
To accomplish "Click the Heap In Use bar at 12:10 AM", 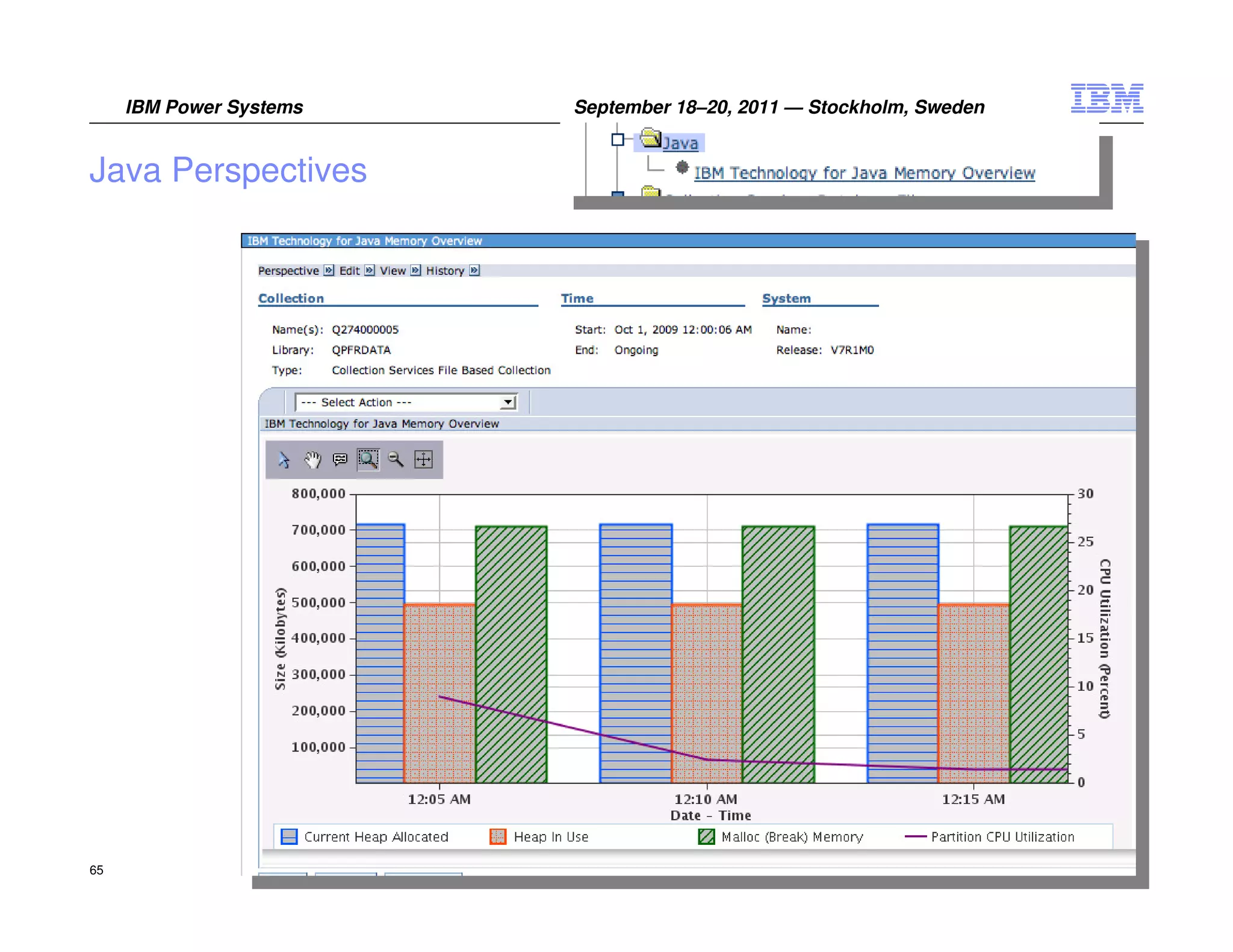I will [706, 692].
